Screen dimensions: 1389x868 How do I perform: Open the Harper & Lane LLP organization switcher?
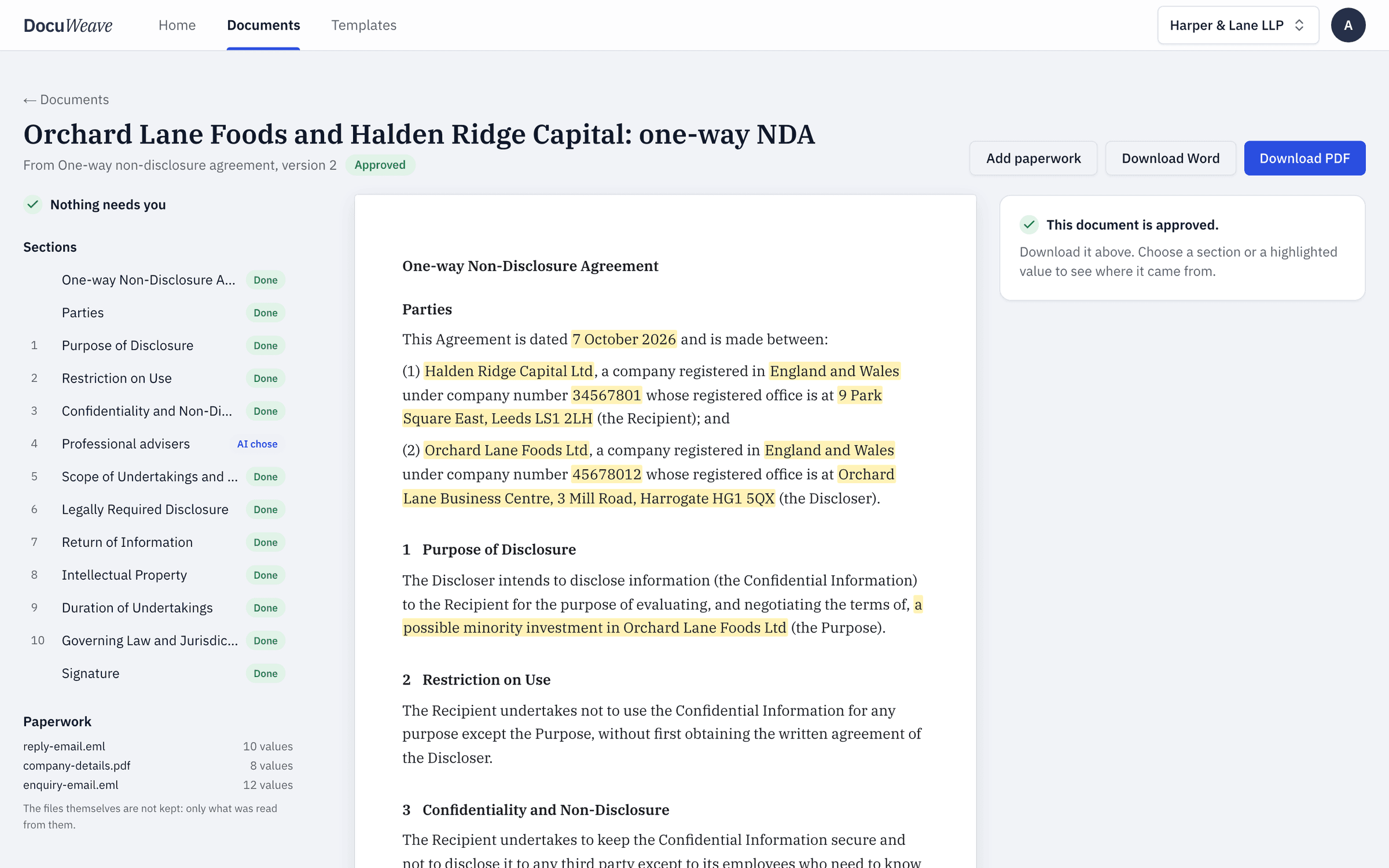[1238, 25]
